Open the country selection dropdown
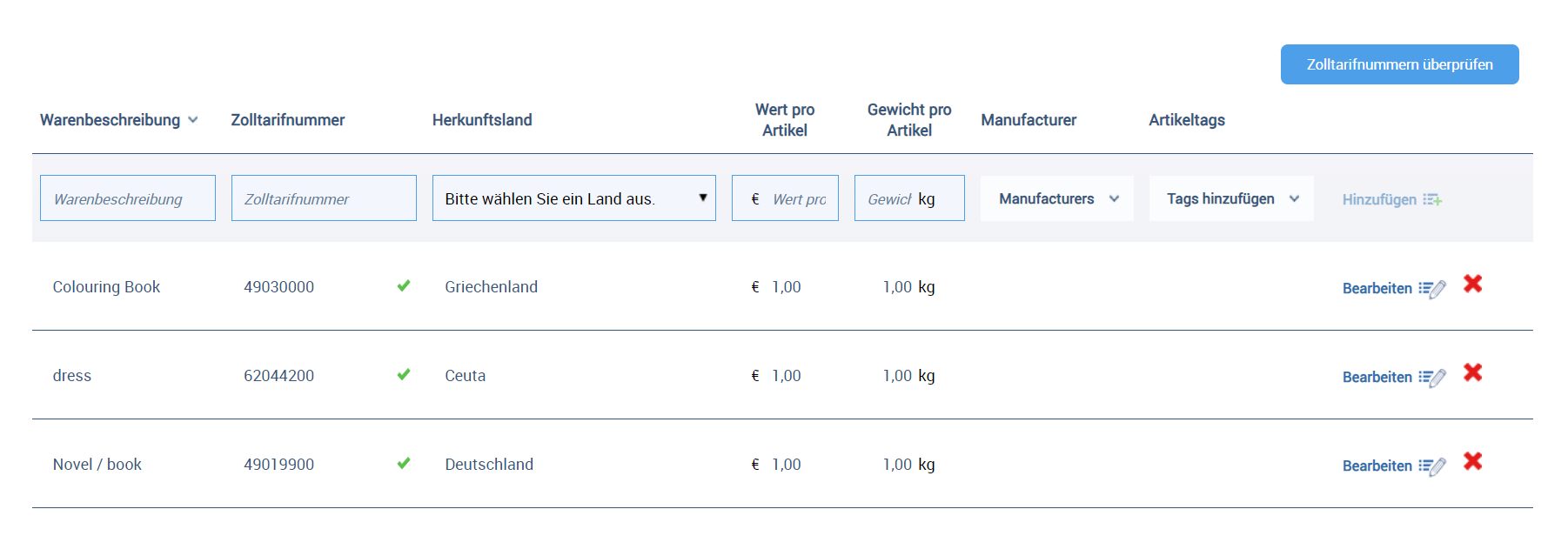 573,198
